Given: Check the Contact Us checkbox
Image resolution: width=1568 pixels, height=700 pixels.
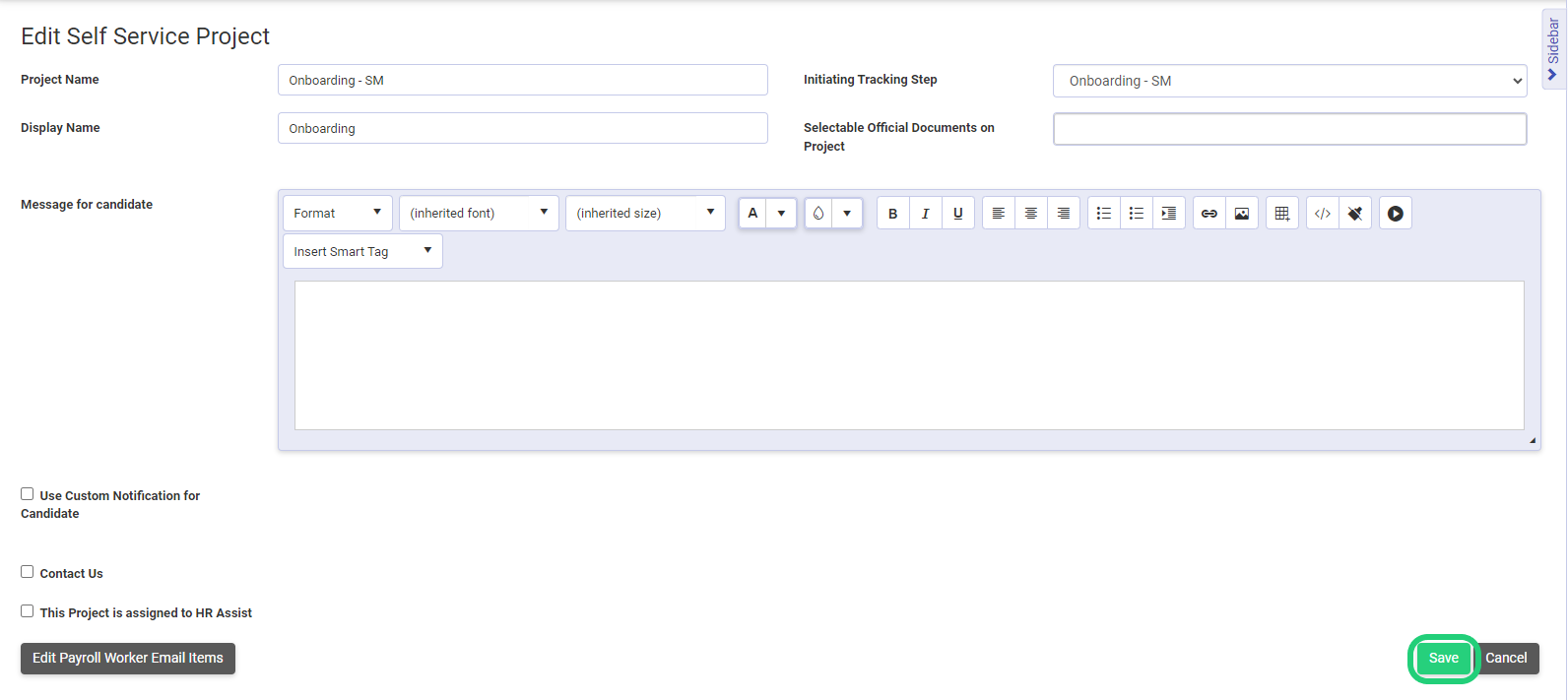Looking at the screenshot, I should pyautogui.click(x=28, y=572).
